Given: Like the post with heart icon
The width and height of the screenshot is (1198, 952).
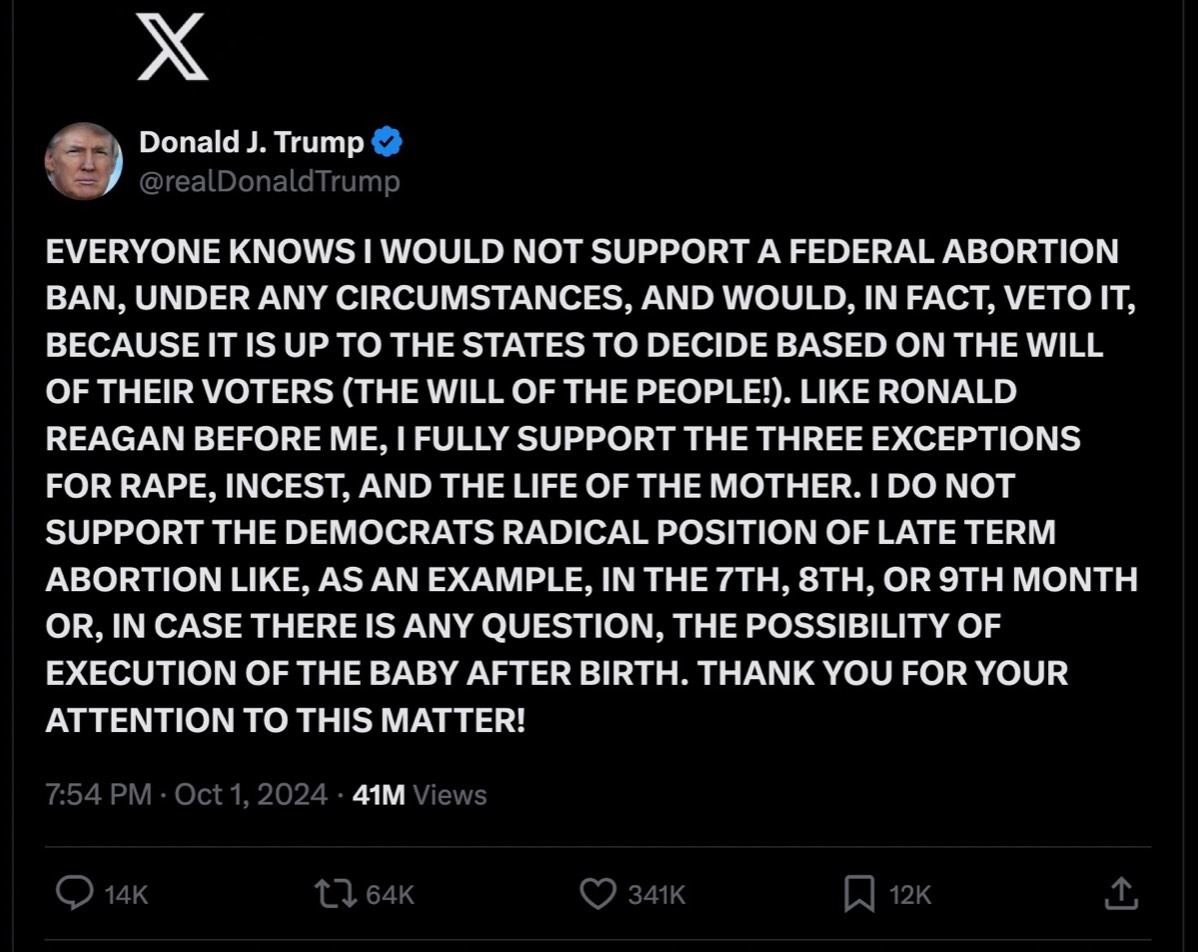Looking at the screenshot, I should pyautogui.click(x=598, y=893).
